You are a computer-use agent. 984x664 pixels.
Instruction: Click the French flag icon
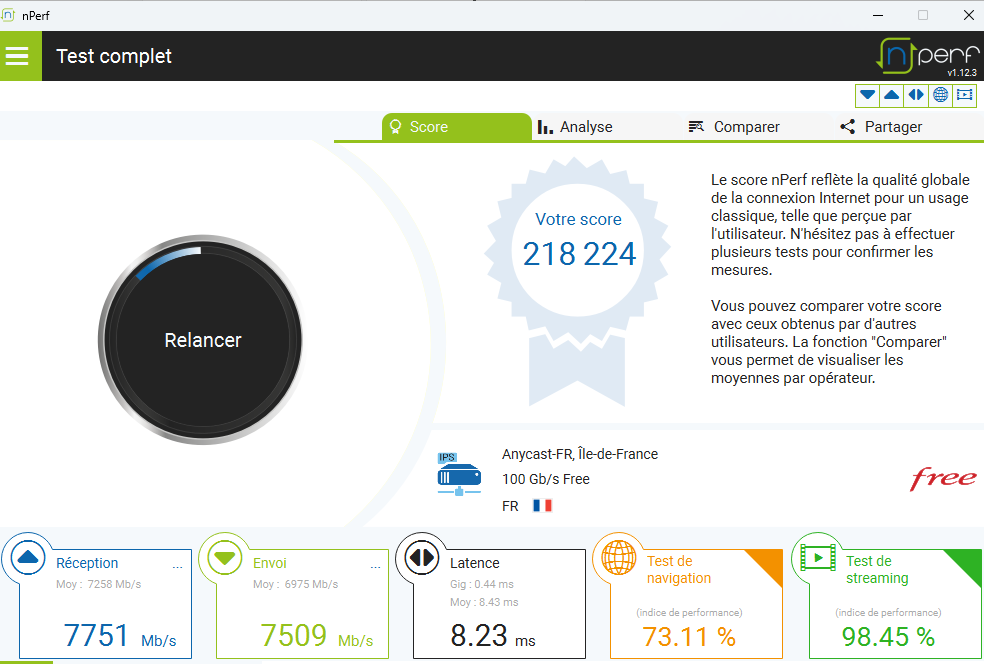click(x=542, y=505)
